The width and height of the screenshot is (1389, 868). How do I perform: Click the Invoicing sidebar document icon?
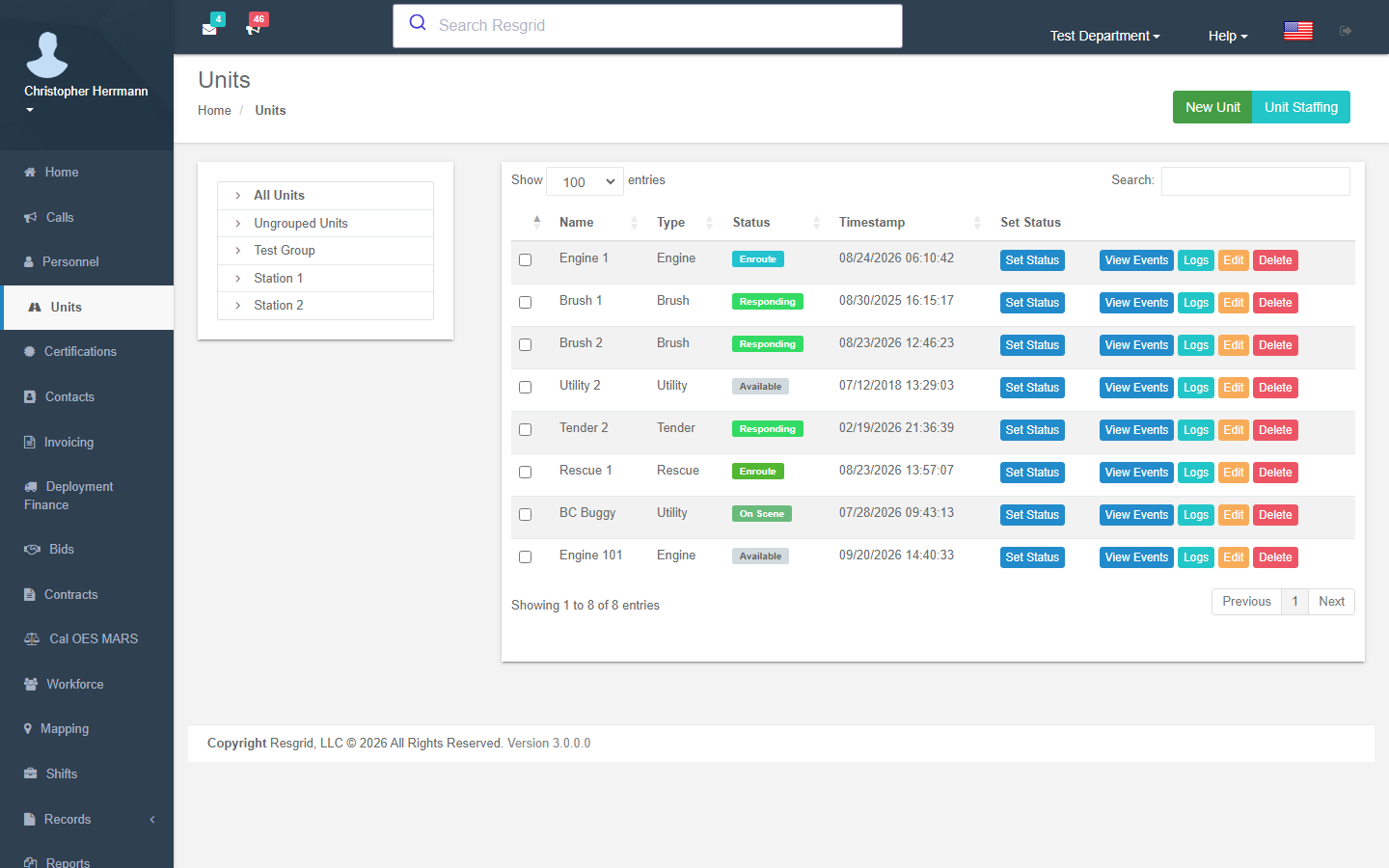pos(30,442)
